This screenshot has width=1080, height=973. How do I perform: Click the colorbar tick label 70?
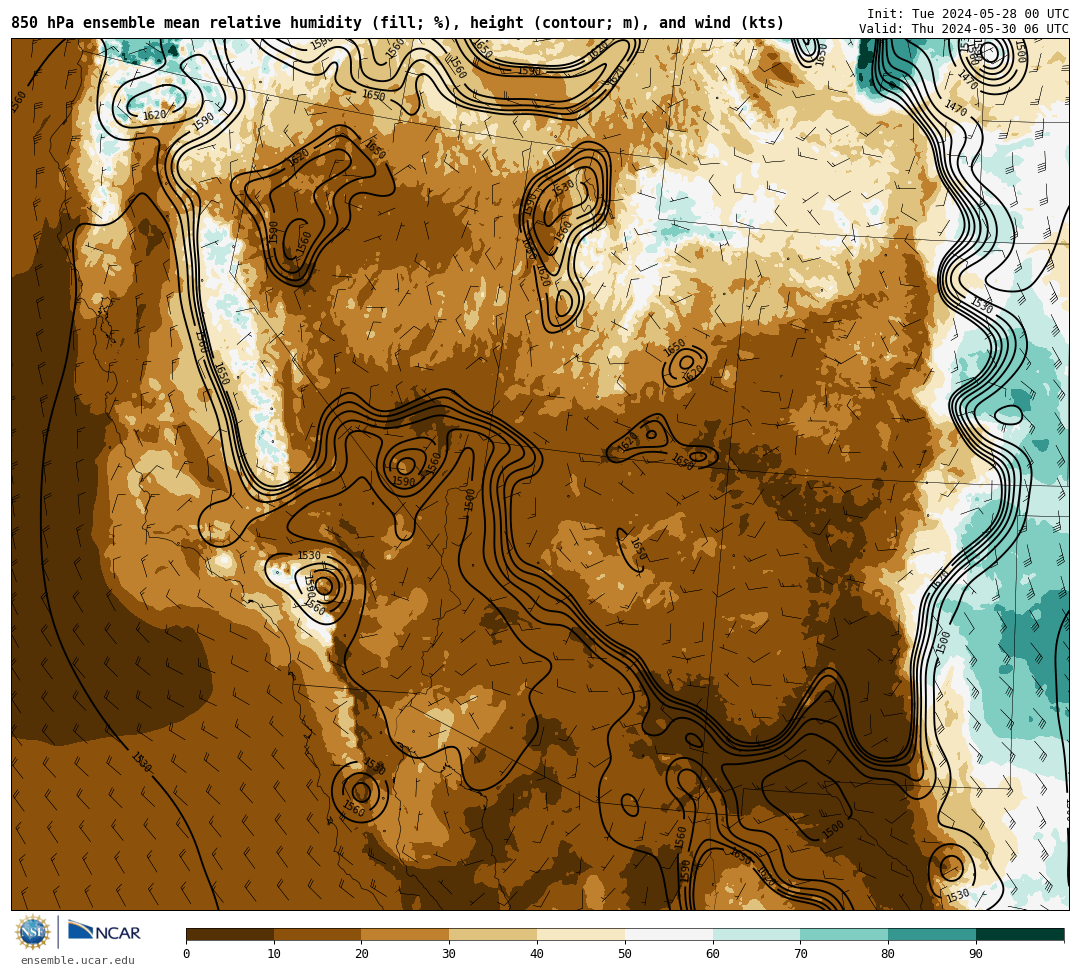click(800, 954)
